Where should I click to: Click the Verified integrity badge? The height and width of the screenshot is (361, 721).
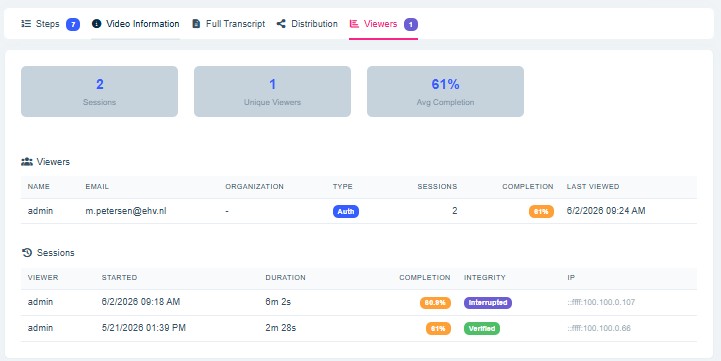pos(482,329)
